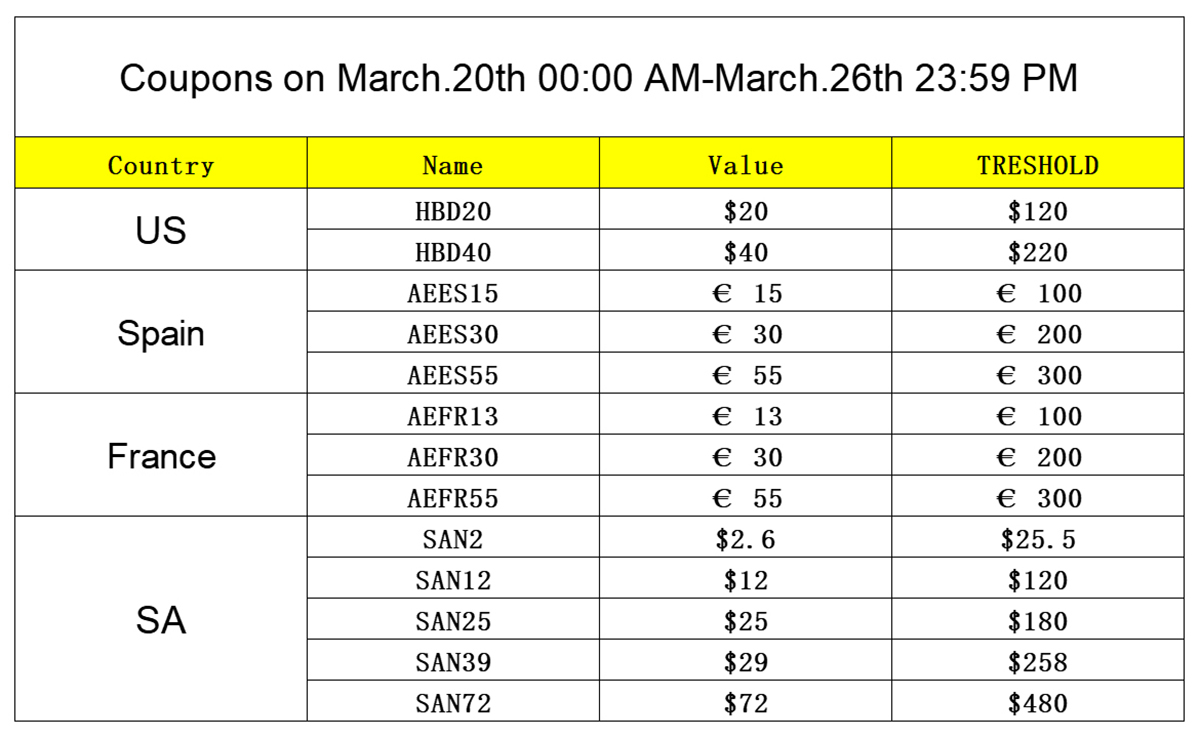Select the AEES15 coupon code
Screen dimensions: 1200x738
coord(453,293)
